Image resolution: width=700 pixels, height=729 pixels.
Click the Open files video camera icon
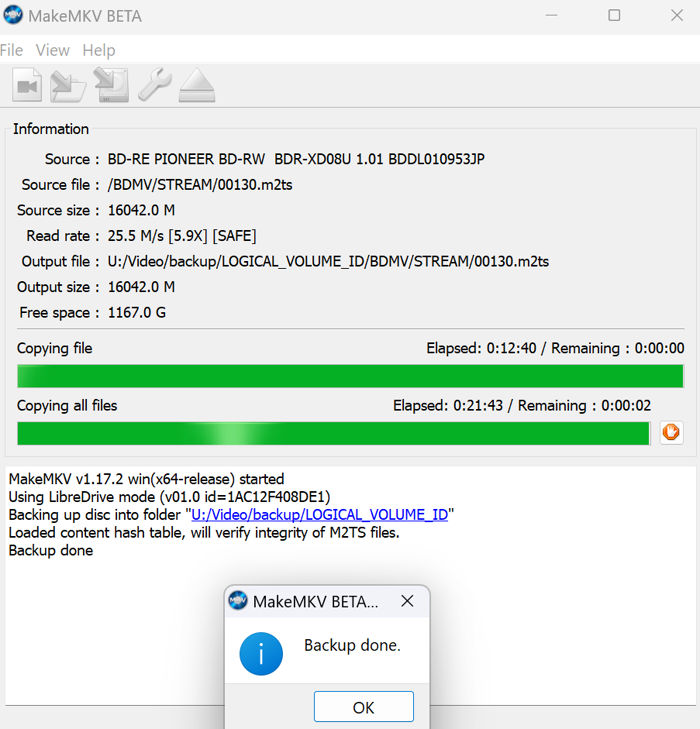(27, 85)
